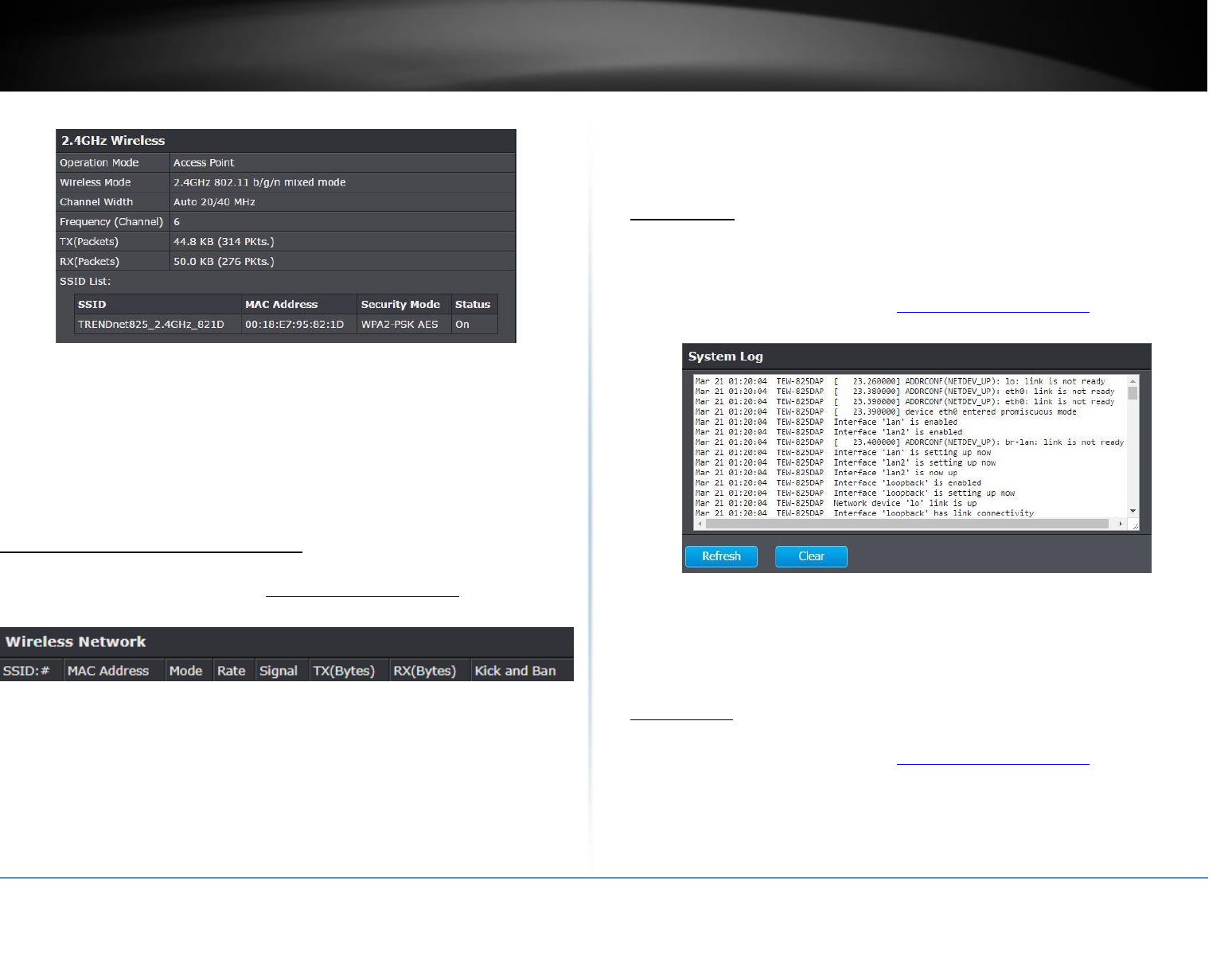Viewport: 1232px width, 955px height.
Task: Click "2.4GHz 802.11 b/g/n mixed mode" value
Action: (x=259, y=182)
